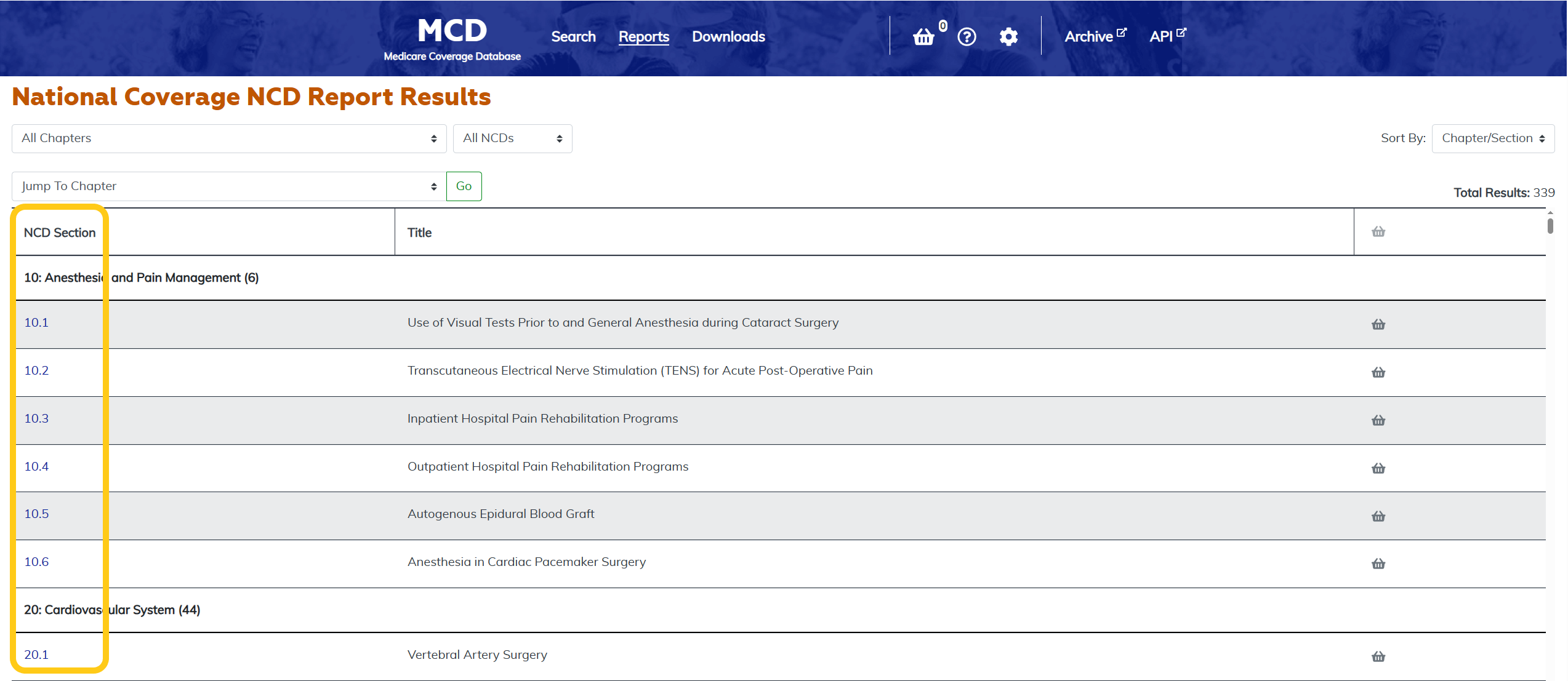Add Vertebral Artery Surgery row to basket
Image resolution: width=1568 pixels, height=681 pixels.
1378,656
